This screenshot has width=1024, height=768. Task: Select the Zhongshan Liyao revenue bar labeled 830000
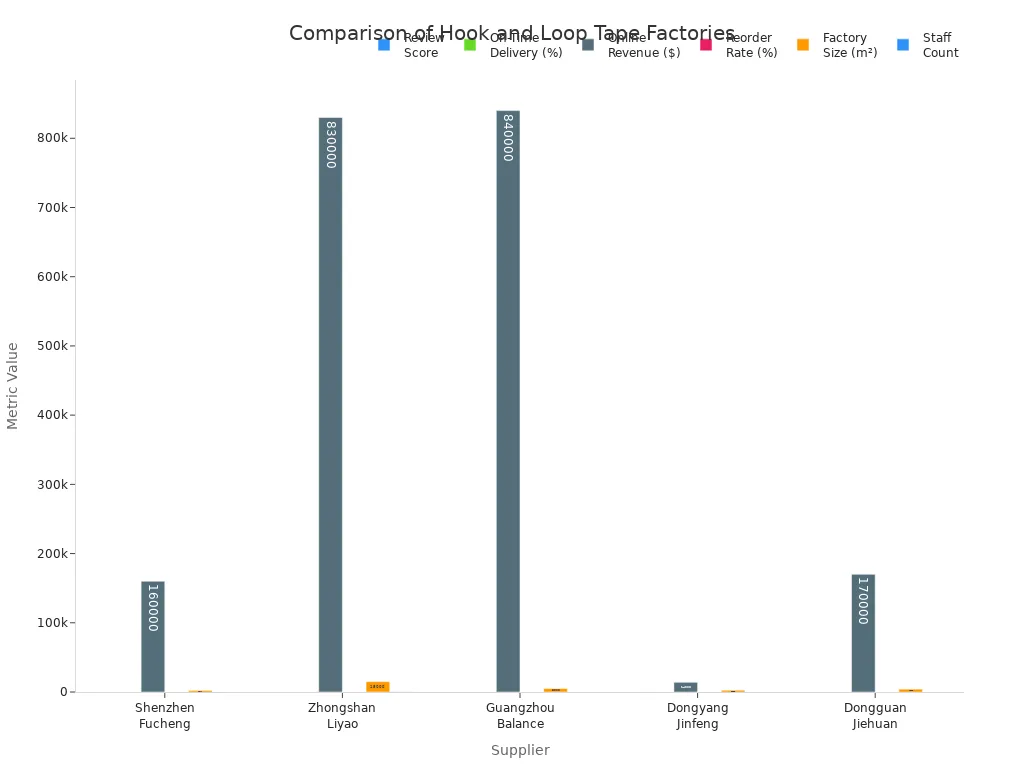click(x=330, y=400)
